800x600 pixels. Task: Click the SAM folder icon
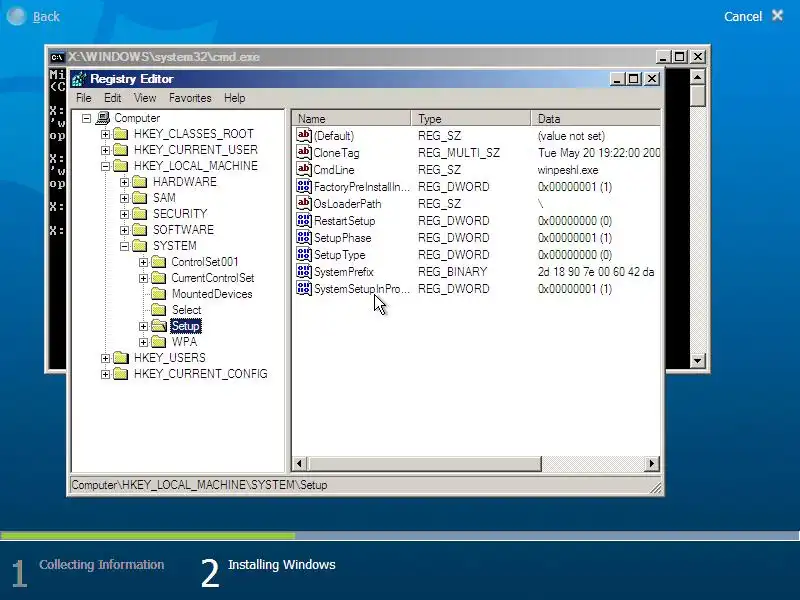(140, 198)
